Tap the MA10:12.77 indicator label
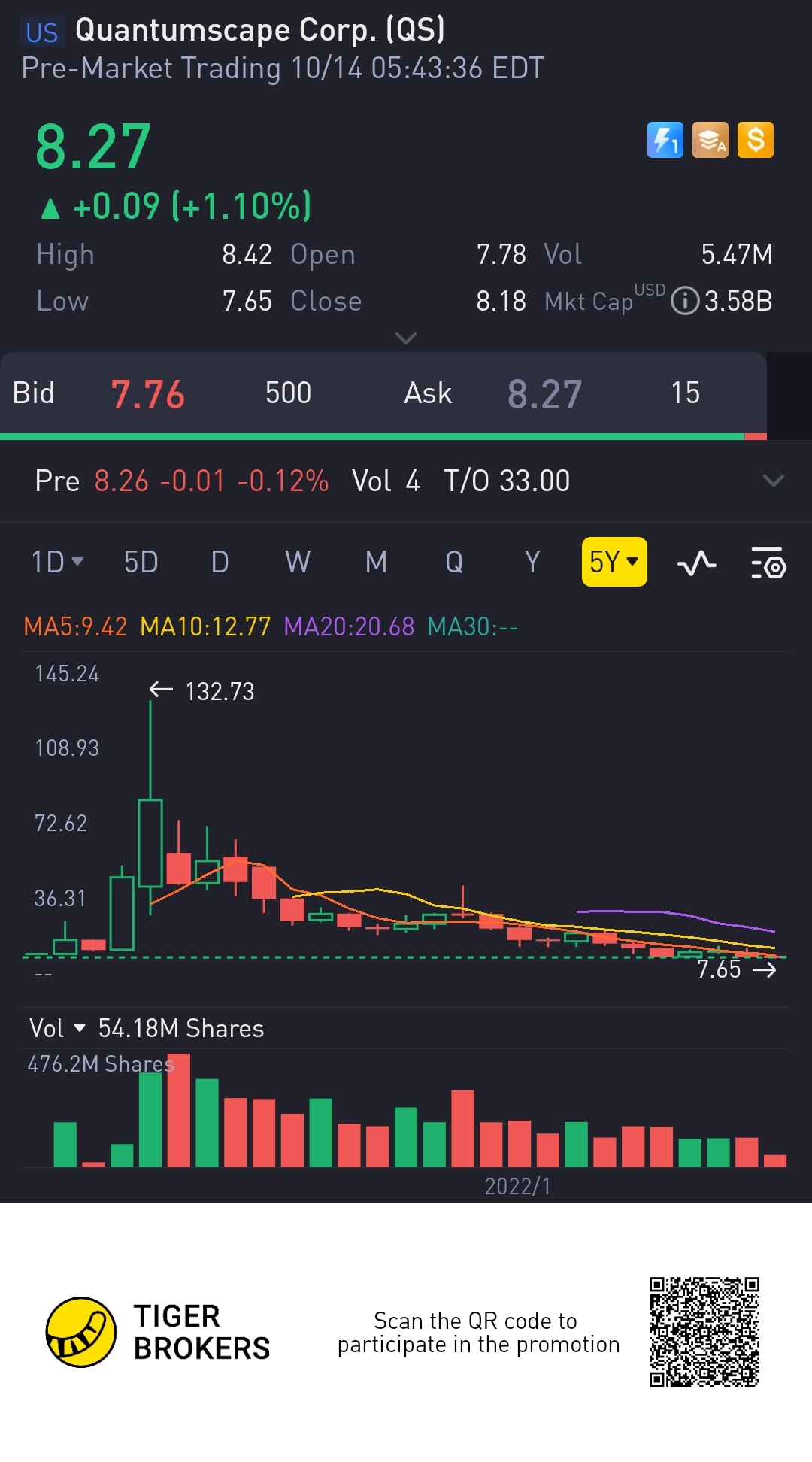Image resolution: width=812 pixels, height=1462 pixels. tap(205, 626)
